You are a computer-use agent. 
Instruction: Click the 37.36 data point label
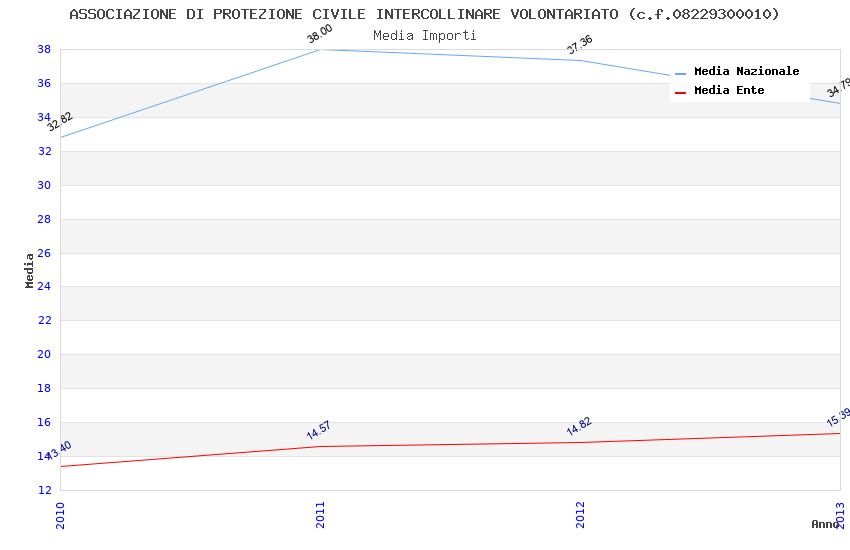[x=579, y=45]
